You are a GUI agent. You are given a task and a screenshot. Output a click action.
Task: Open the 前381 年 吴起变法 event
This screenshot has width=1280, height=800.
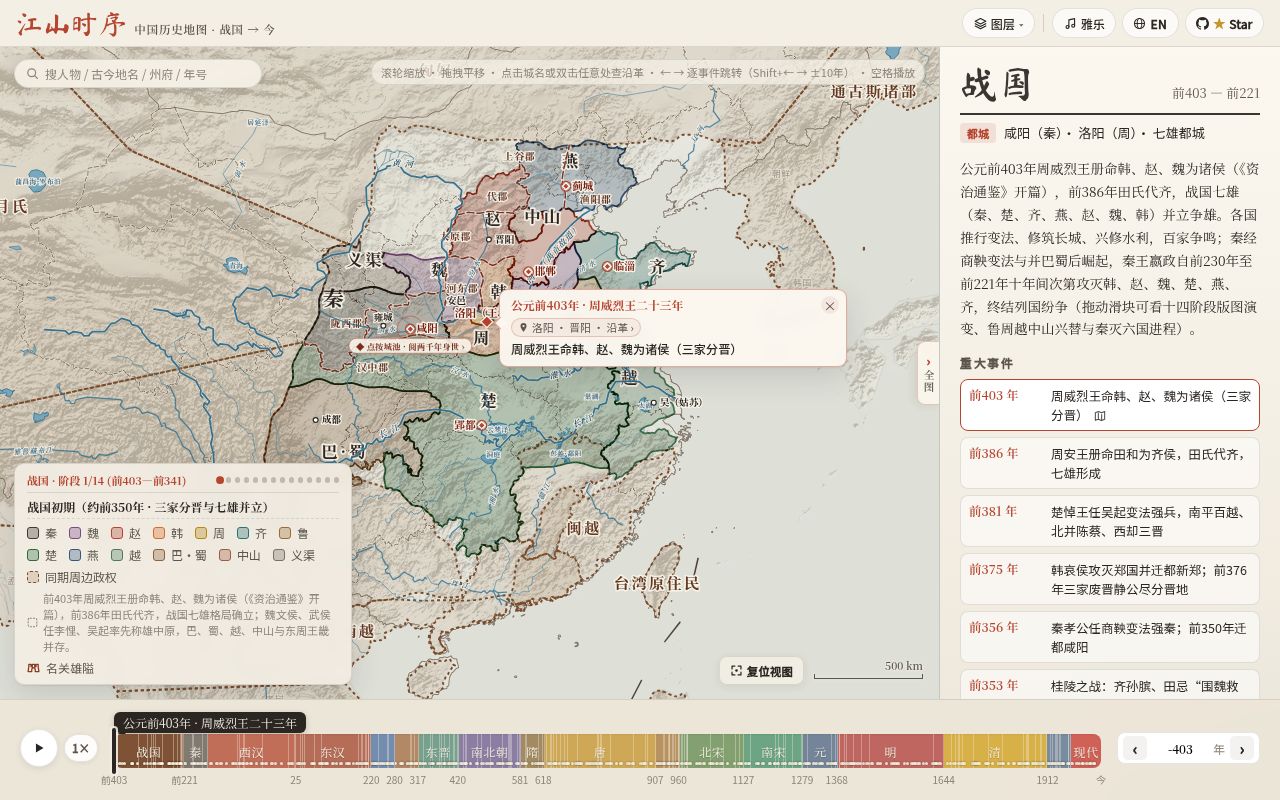1110,521
